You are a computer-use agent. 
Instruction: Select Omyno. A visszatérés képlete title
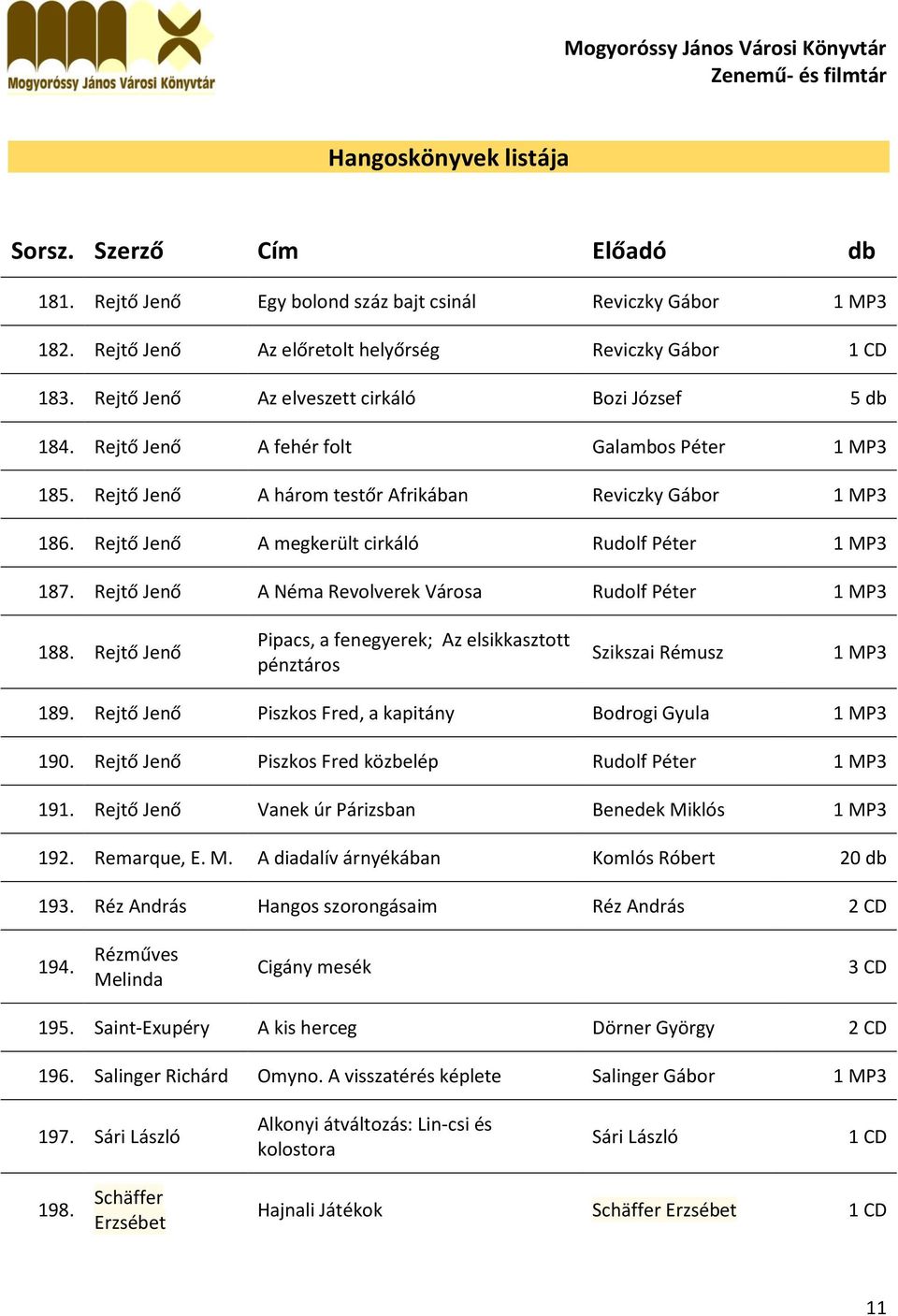[379, 1077]
